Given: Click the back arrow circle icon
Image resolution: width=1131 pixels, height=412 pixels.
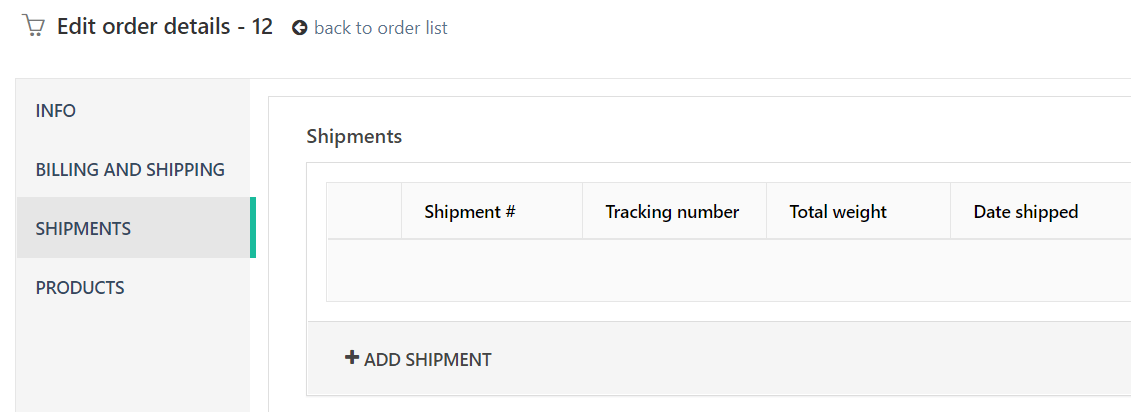Looking at the screenshot, I should [299, 28].
